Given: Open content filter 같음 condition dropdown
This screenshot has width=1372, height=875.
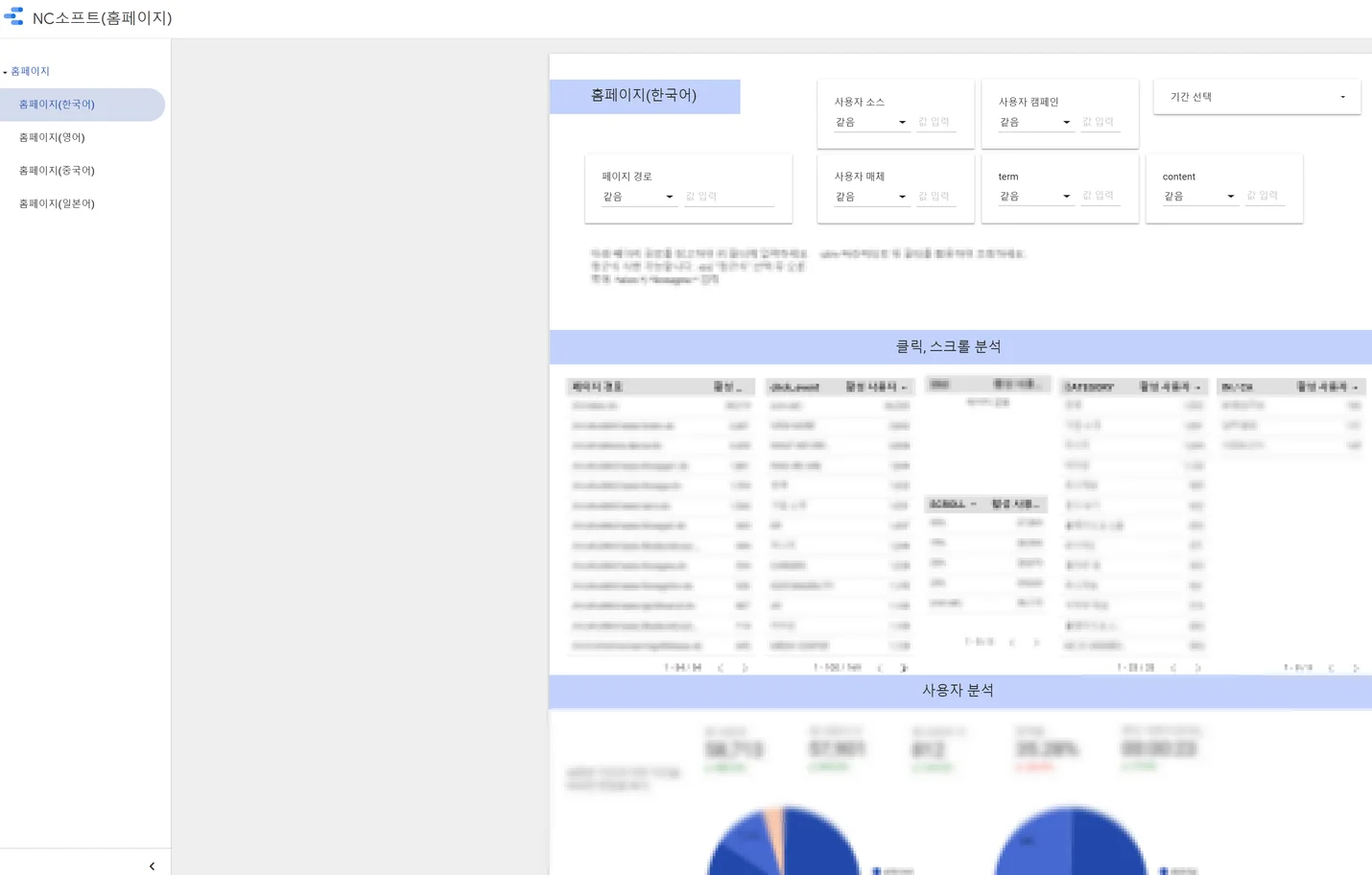Looking at the screenshot, I should pyautogui.click(x=1199, y=196).
